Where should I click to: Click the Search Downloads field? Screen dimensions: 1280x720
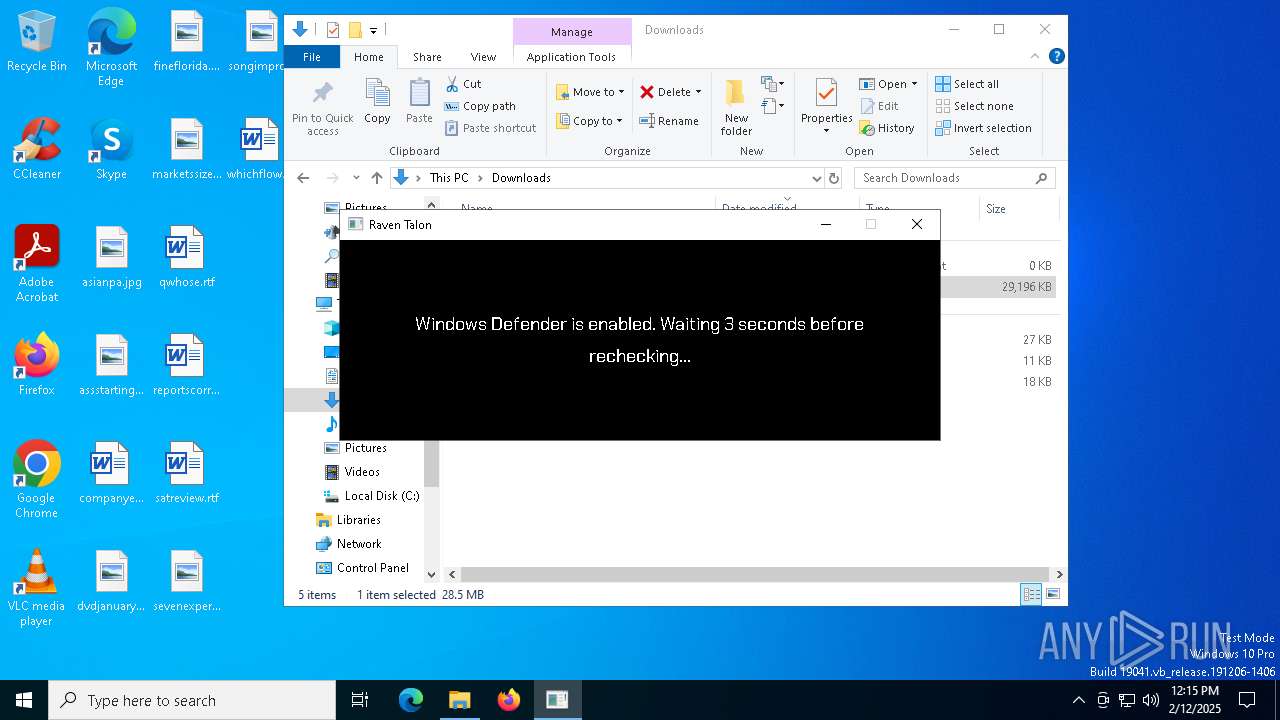pyautogui.click(x=955, y=178)
